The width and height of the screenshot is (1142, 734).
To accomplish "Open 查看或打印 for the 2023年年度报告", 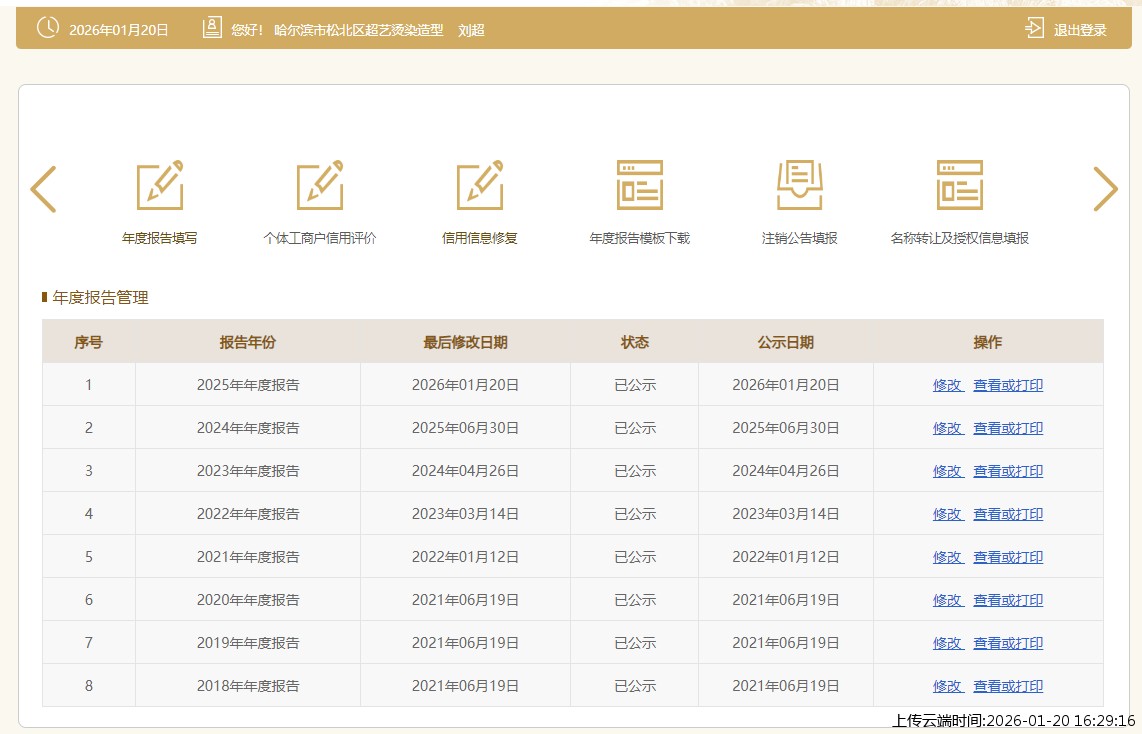I will click(1008, 471).
